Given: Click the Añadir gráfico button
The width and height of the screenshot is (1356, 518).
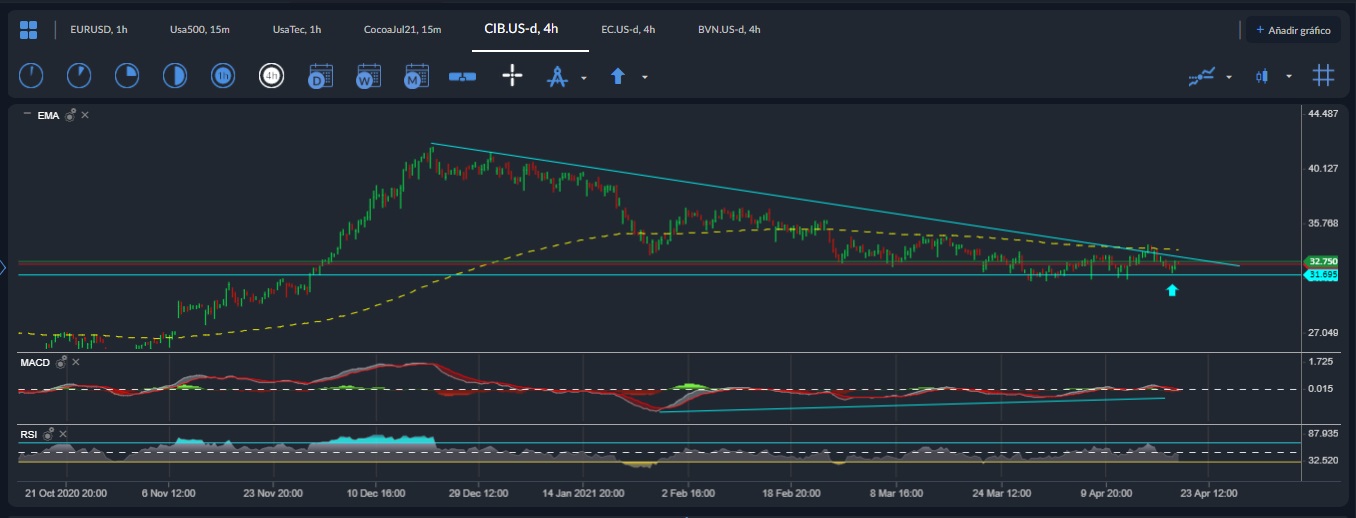Looking at the screenshot, I should pos(1292,31).
